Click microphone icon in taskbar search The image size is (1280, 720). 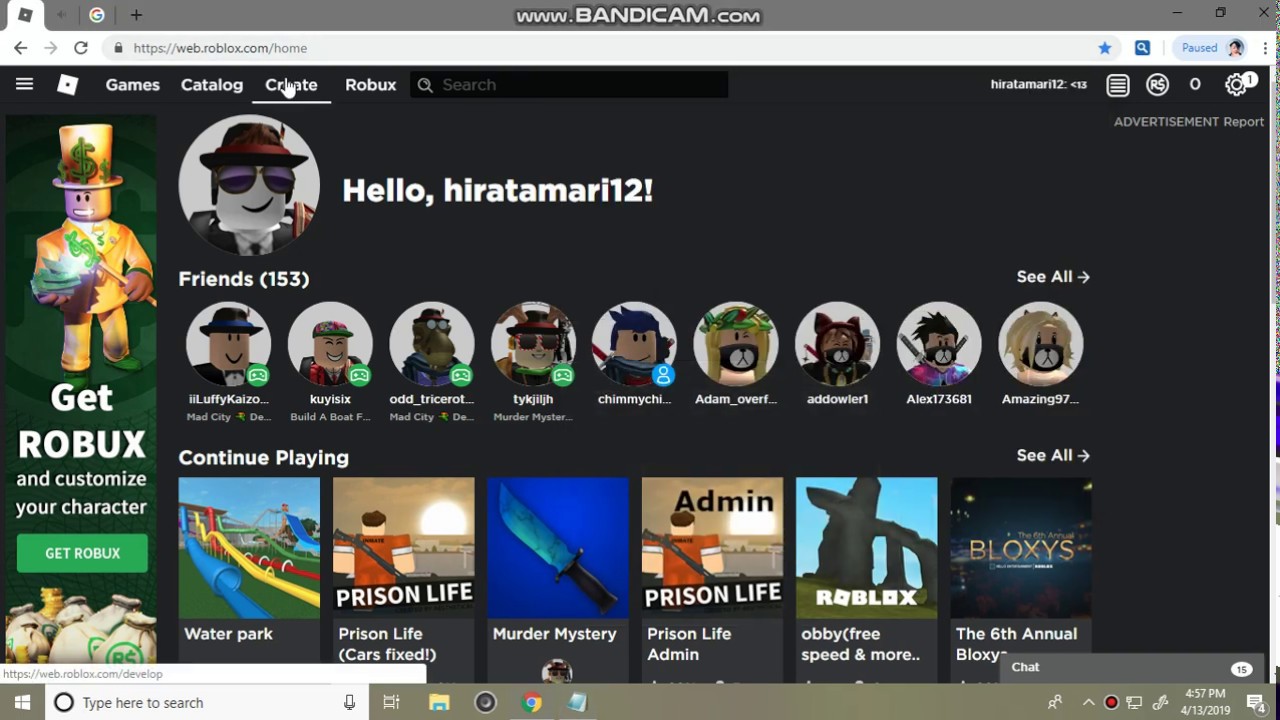(349, 703)
